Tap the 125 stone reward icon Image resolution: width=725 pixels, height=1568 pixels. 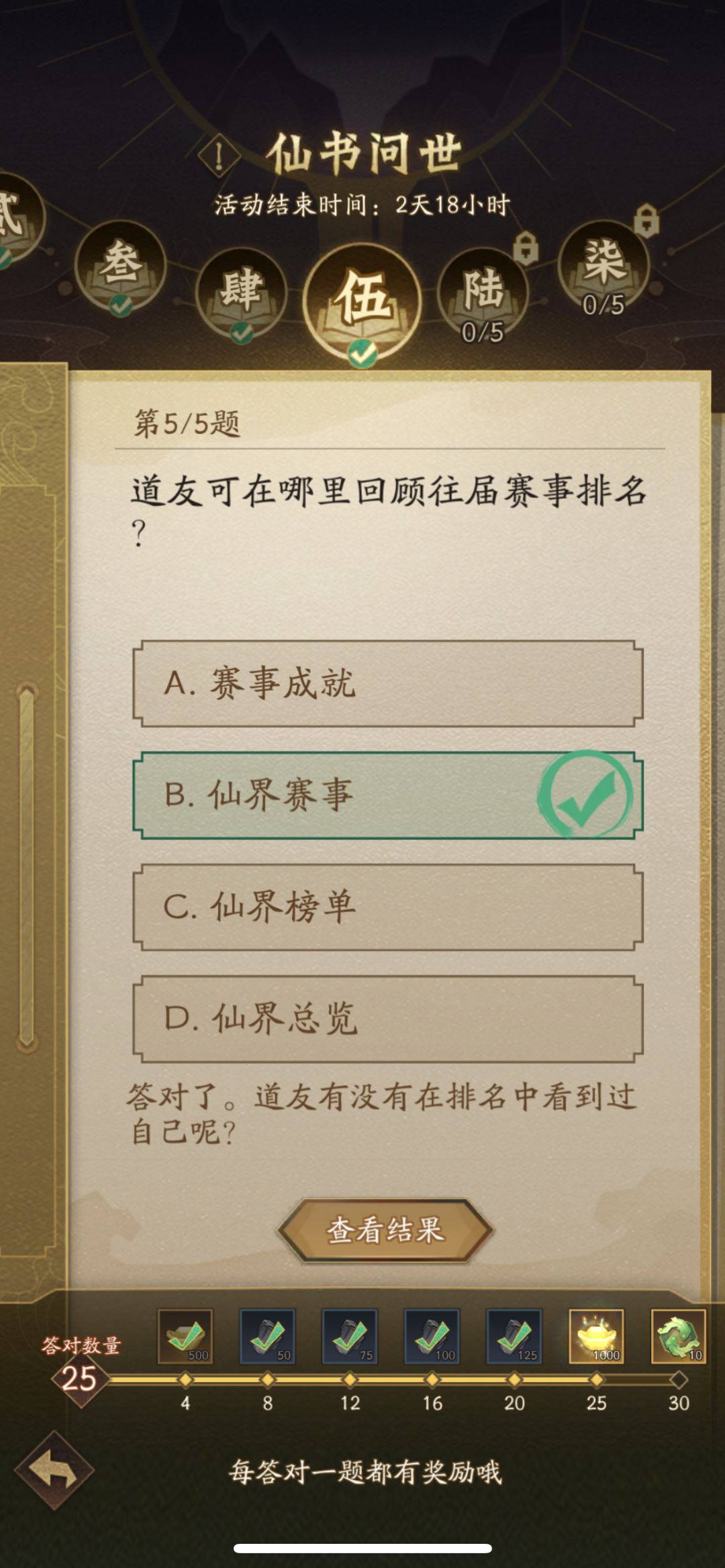tap(514, 1336)
